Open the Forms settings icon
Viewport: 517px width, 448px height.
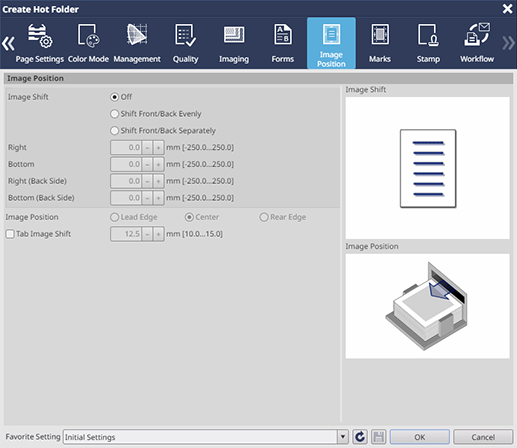pyautogui.click(x=283, y=43)
